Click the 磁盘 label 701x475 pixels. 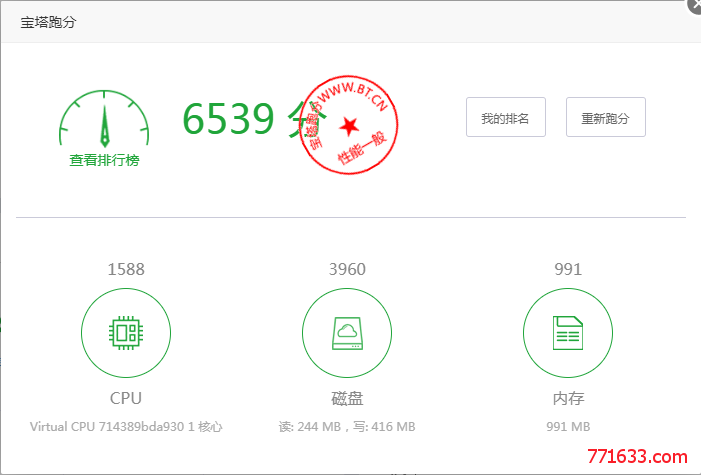coord(347,398)
